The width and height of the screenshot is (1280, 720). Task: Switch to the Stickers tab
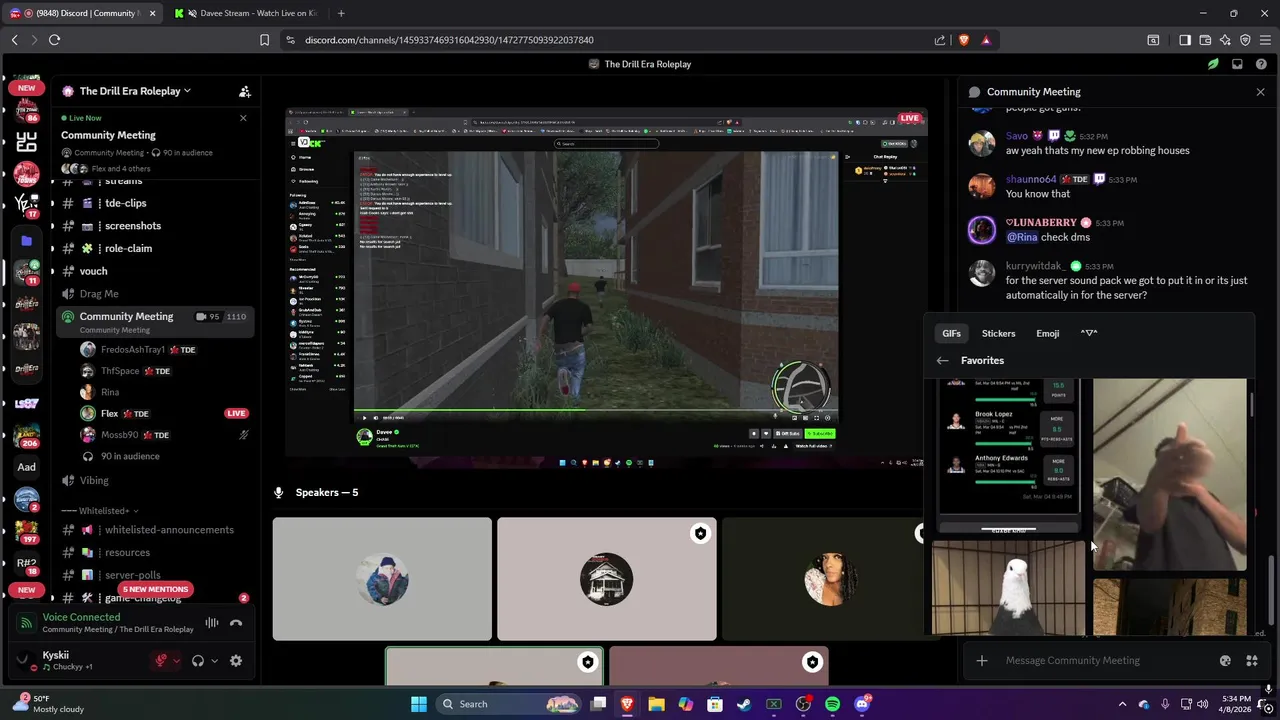(998, 333)
